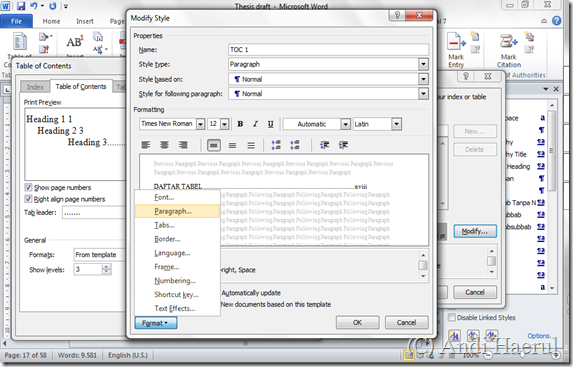Open font size dropdown showing 12

(225, 124)
